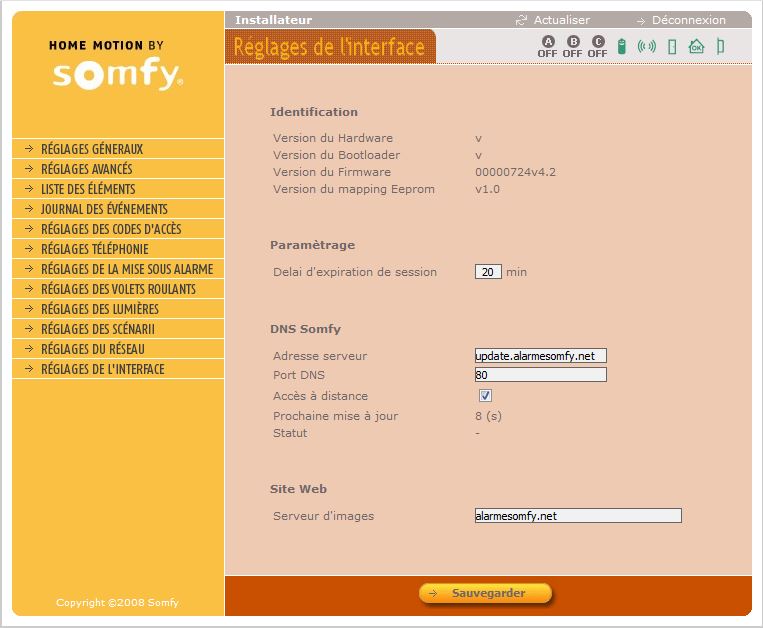Go to Réglages du réseau page

(x=93, y=349)
